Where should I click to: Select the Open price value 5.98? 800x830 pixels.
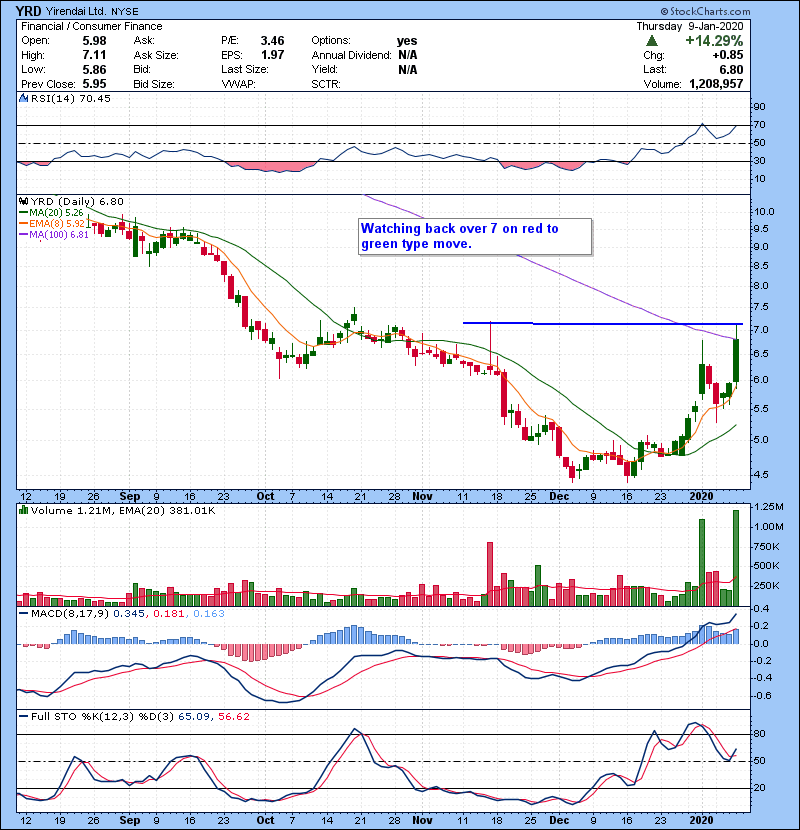[x=94, y=41]
